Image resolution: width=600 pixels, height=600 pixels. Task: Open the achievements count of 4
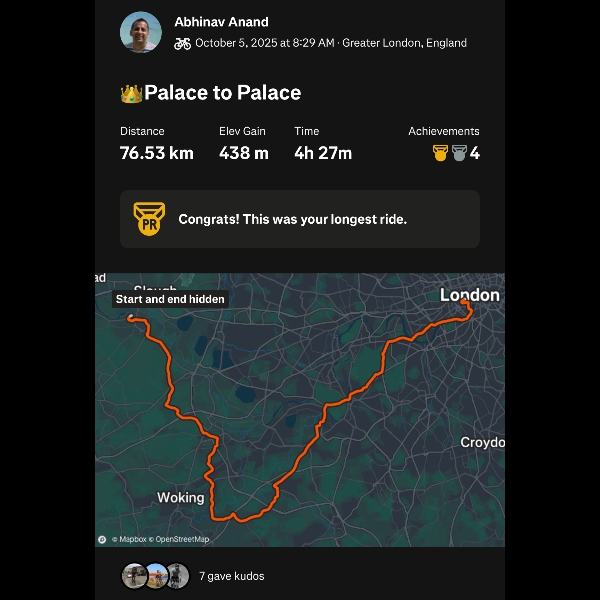point(474,153)
